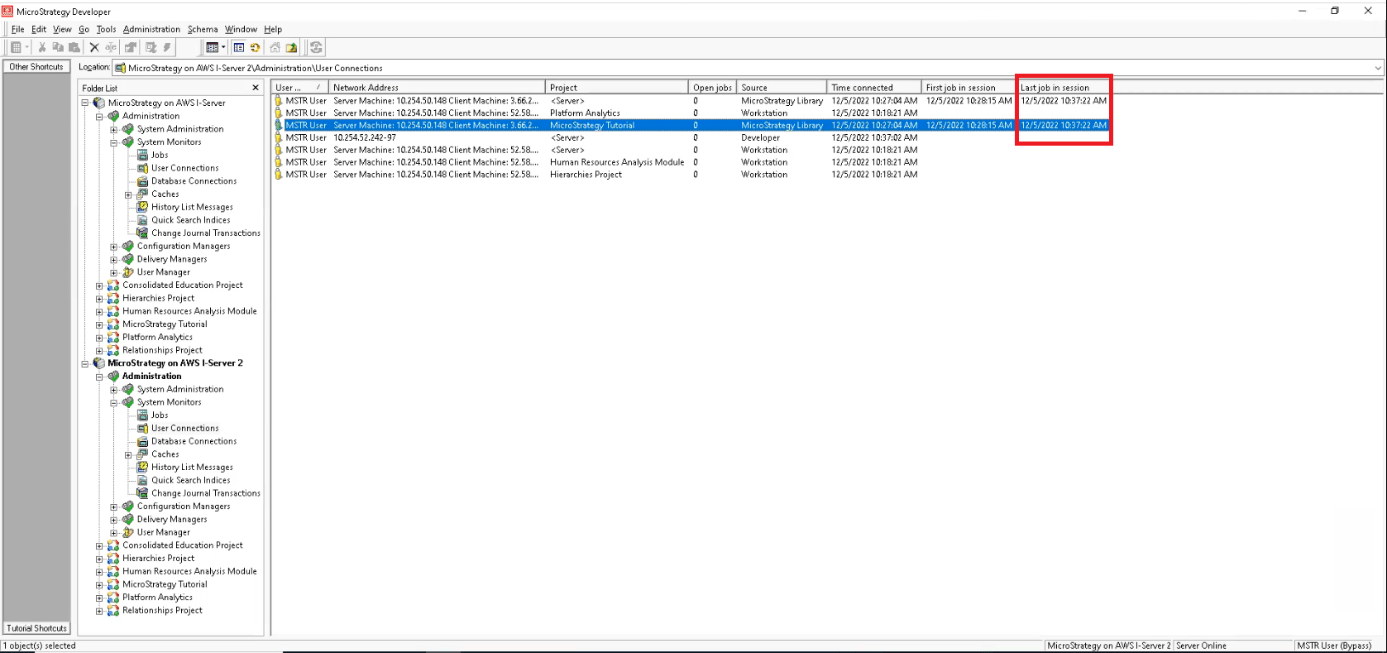This screenshot has height=653, width=1387.
Task: Click the Rename toolbar icon
Action: (111, 47)
